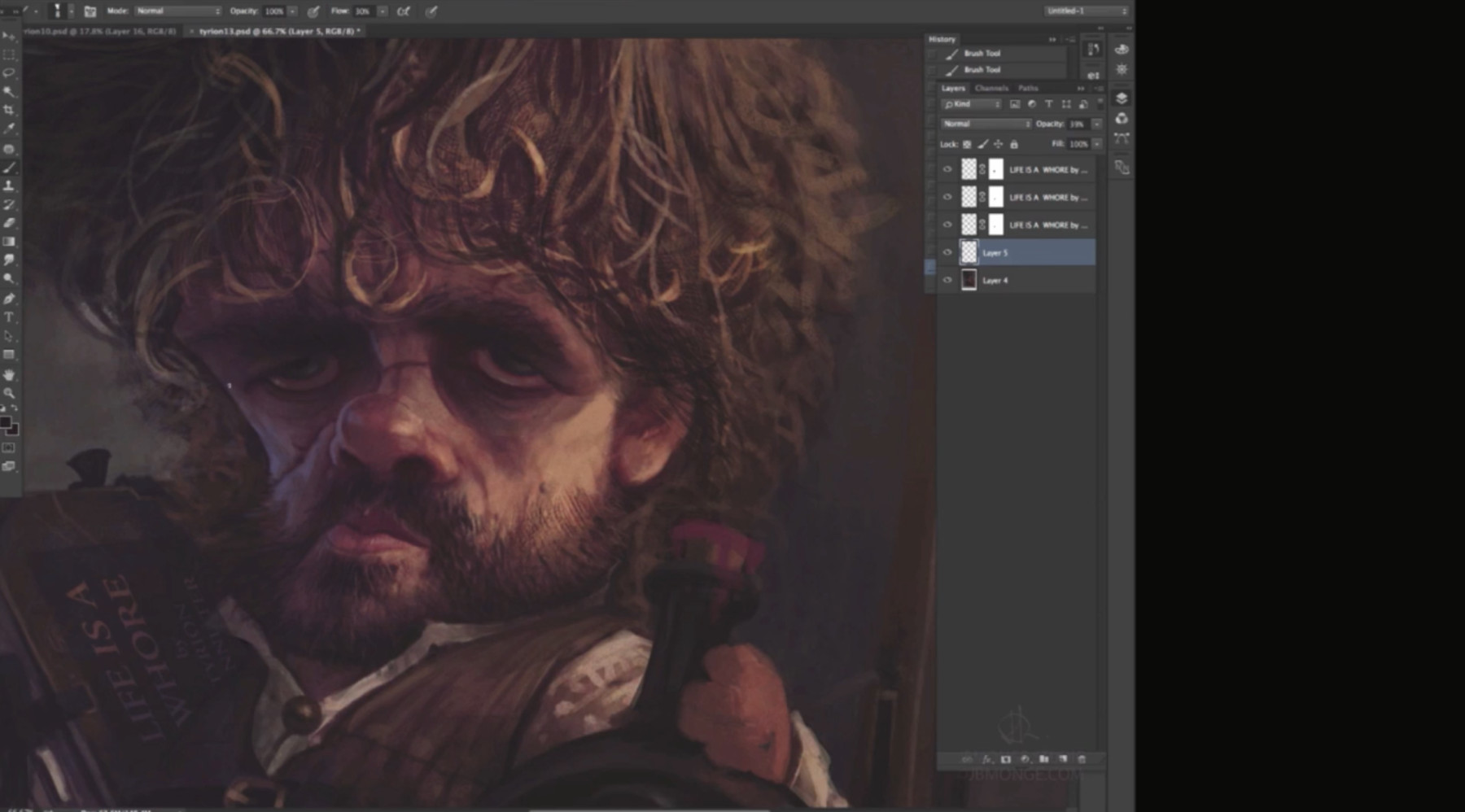The height and width of the screenshot is (812, 1465).
Task: Hide Layer 5 visibility eye
Action: pyautogui.click(x=947, y=252)
